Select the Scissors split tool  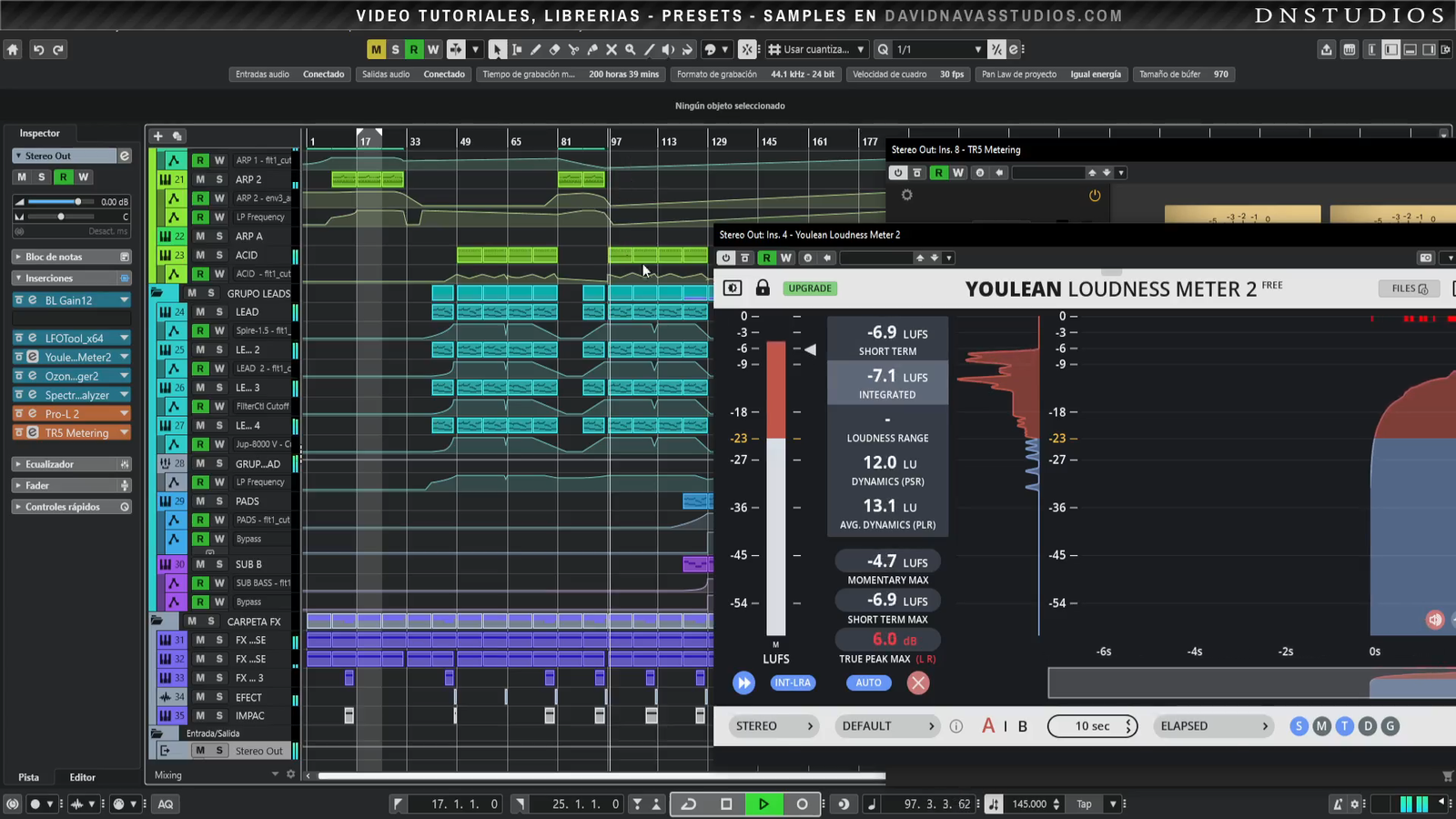pyautogui.click(x=573, y=50)
